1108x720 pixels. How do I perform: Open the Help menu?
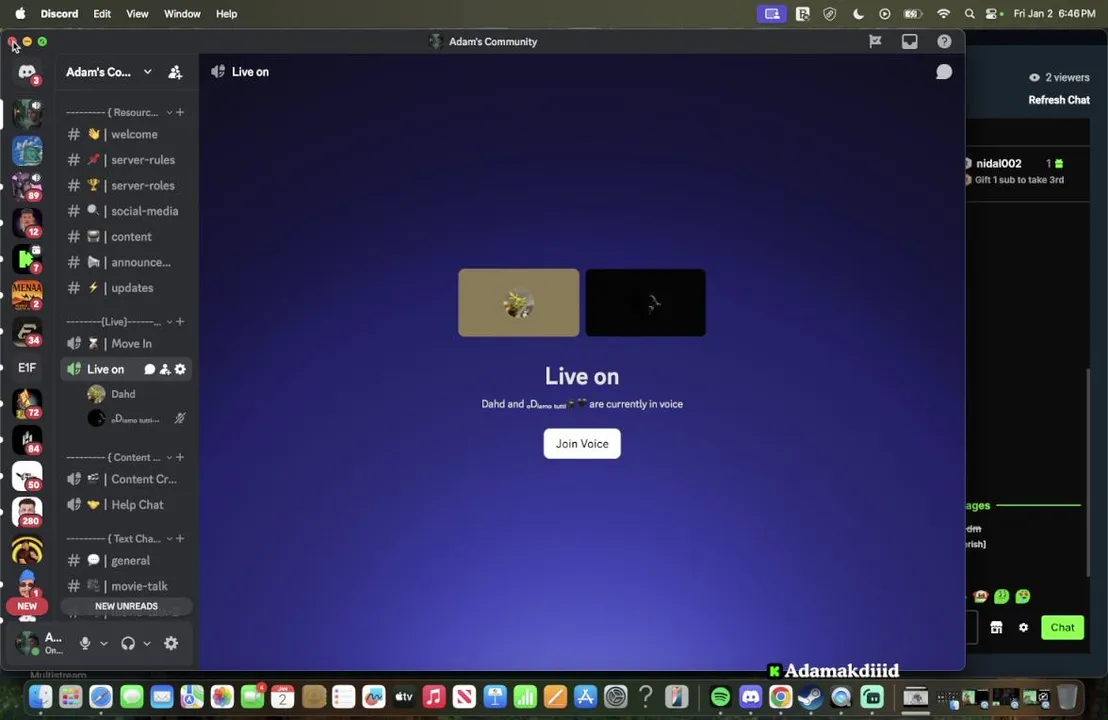226,13
